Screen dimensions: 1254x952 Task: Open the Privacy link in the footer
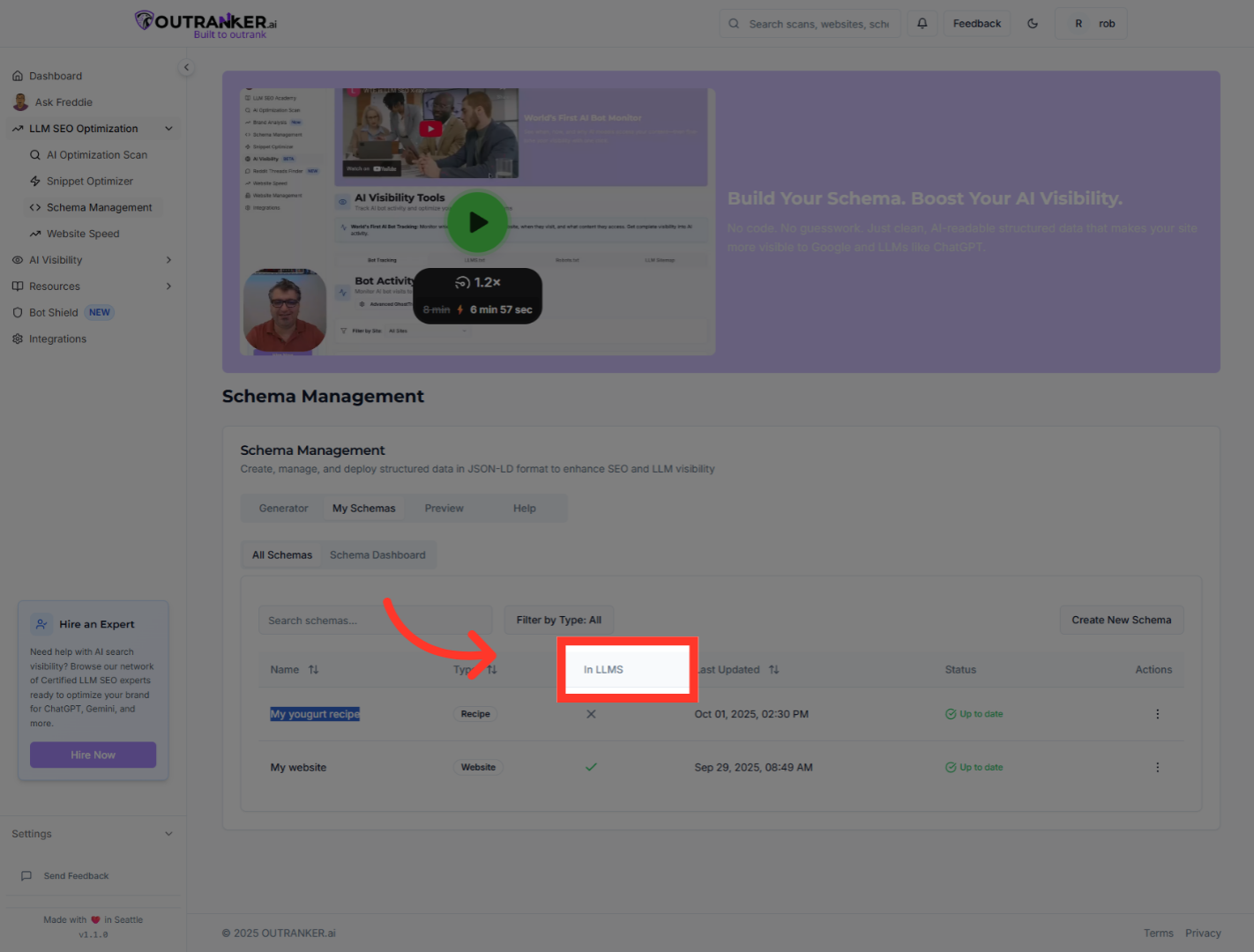1203,933
